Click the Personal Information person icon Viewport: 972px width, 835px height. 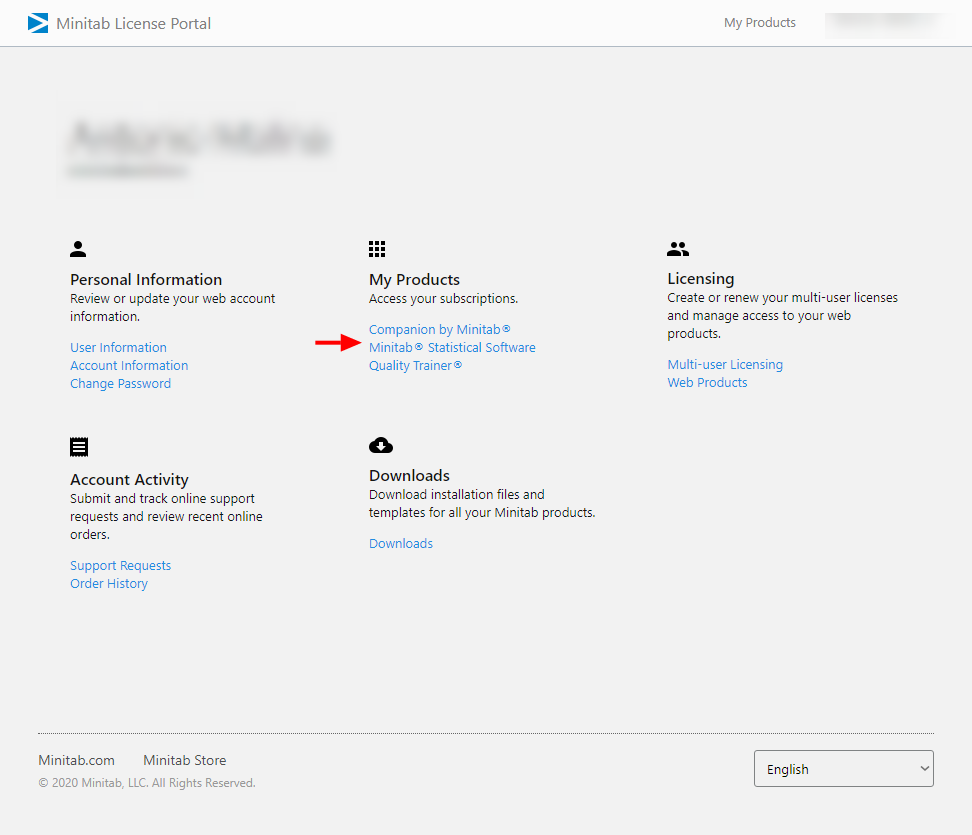(x=78, y=249)
